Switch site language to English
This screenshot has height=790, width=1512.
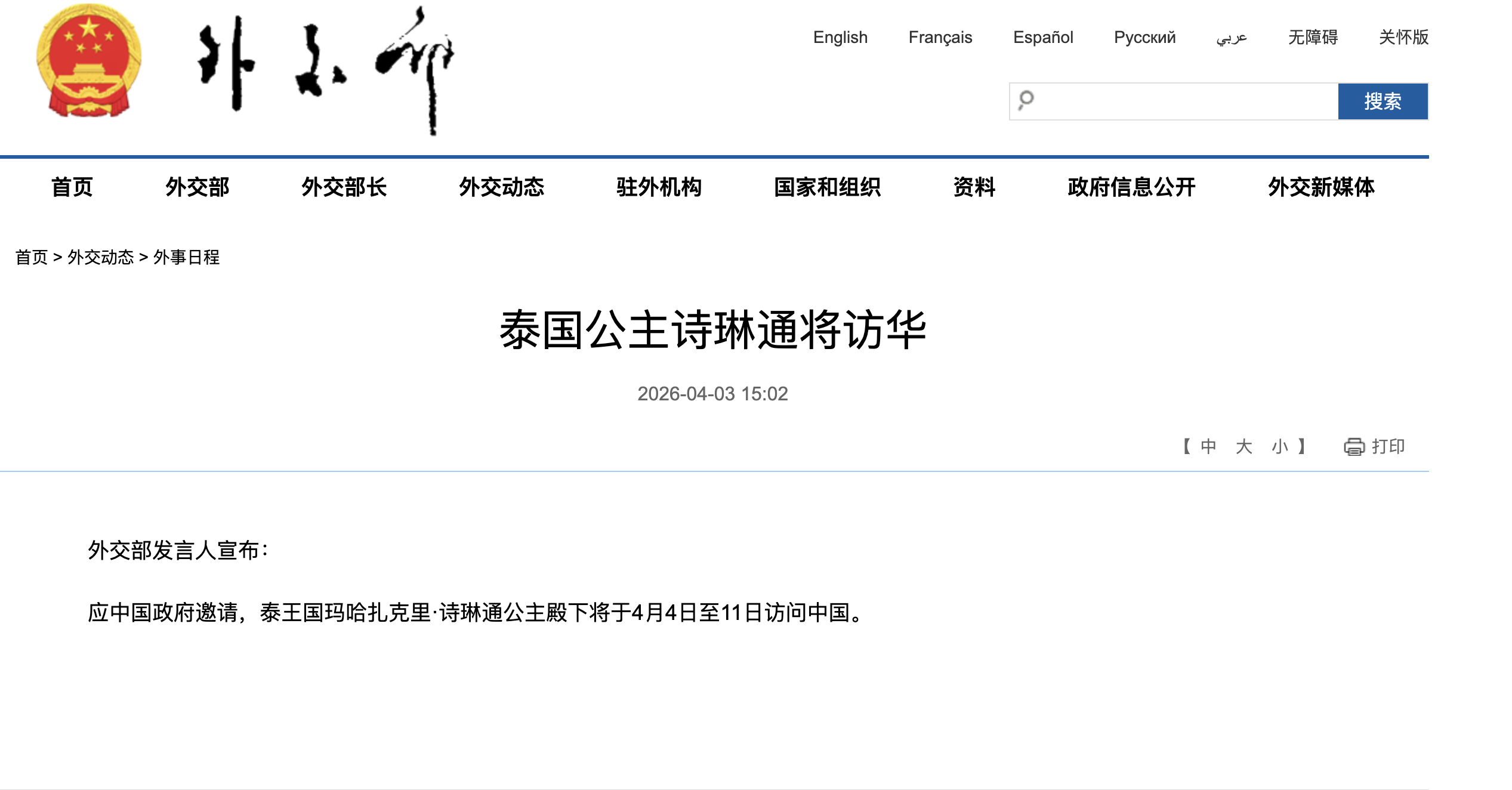tap(840, 38)
